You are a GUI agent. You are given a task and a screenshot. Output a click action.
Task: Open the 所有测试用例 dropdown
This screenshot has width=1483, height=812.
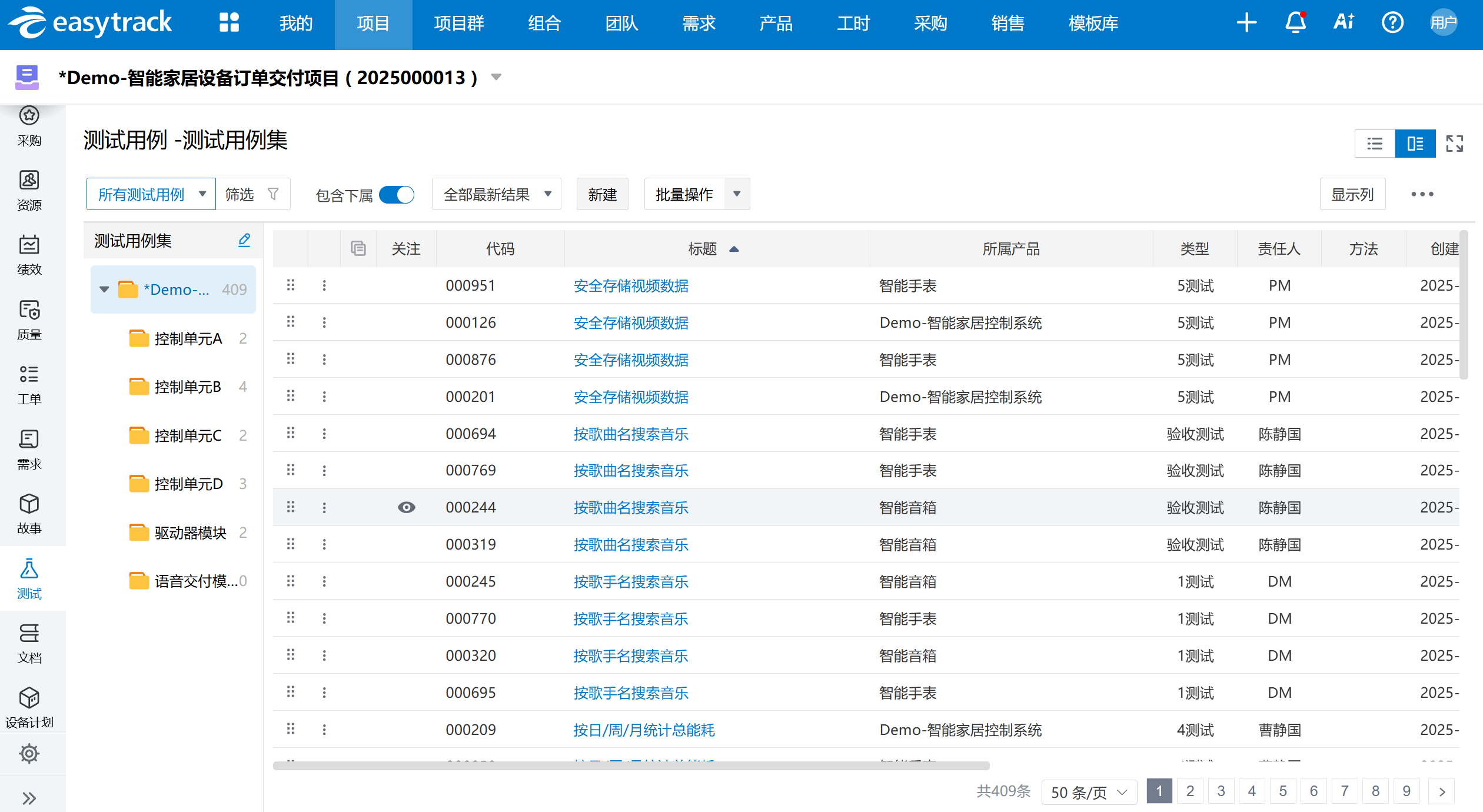tap(151, 194)
